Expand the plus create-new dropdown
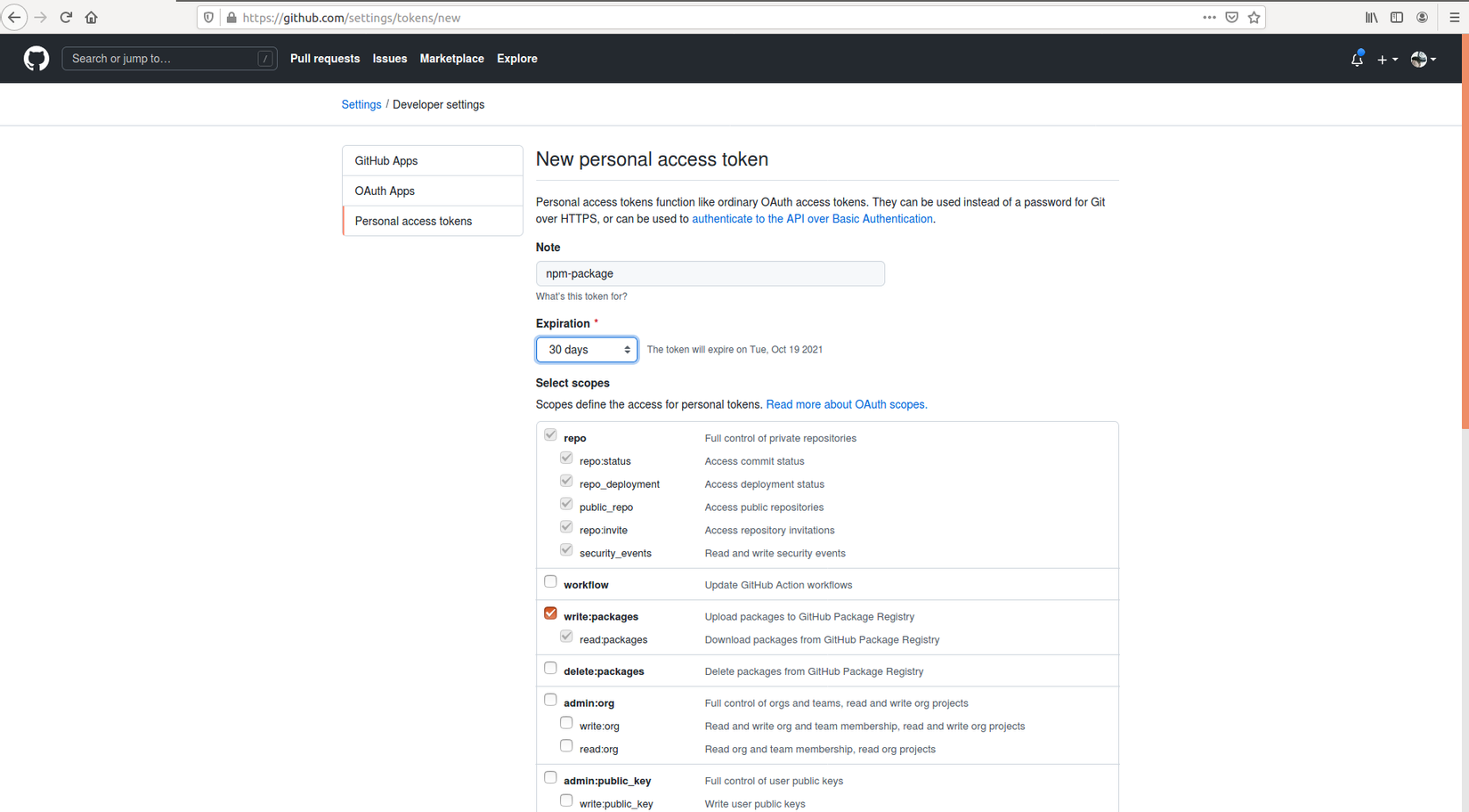Screen dimensions: 1469x812 [1387, 60]
